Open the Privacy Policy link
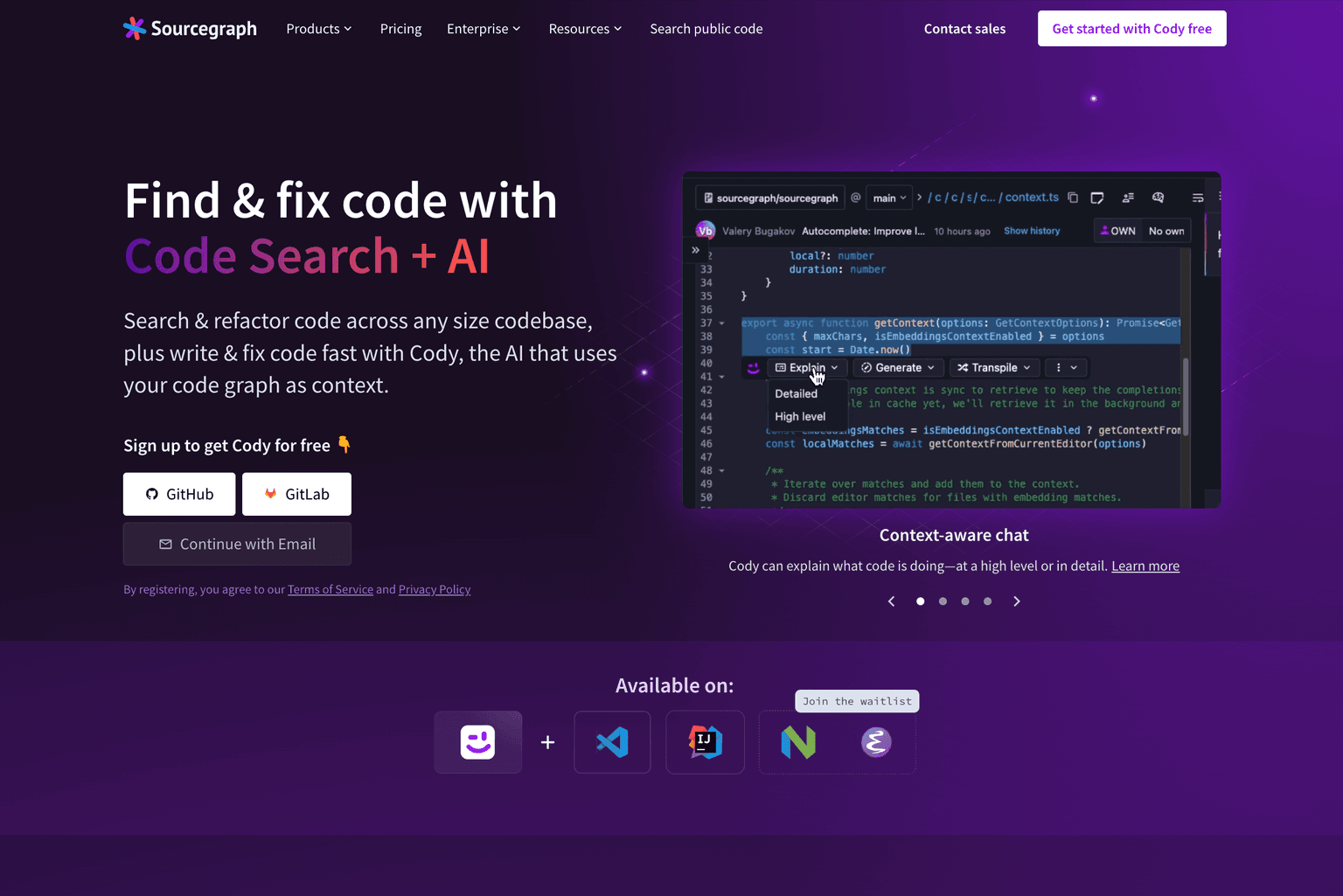Screen dimensions: 1343x896 point(435,589)
